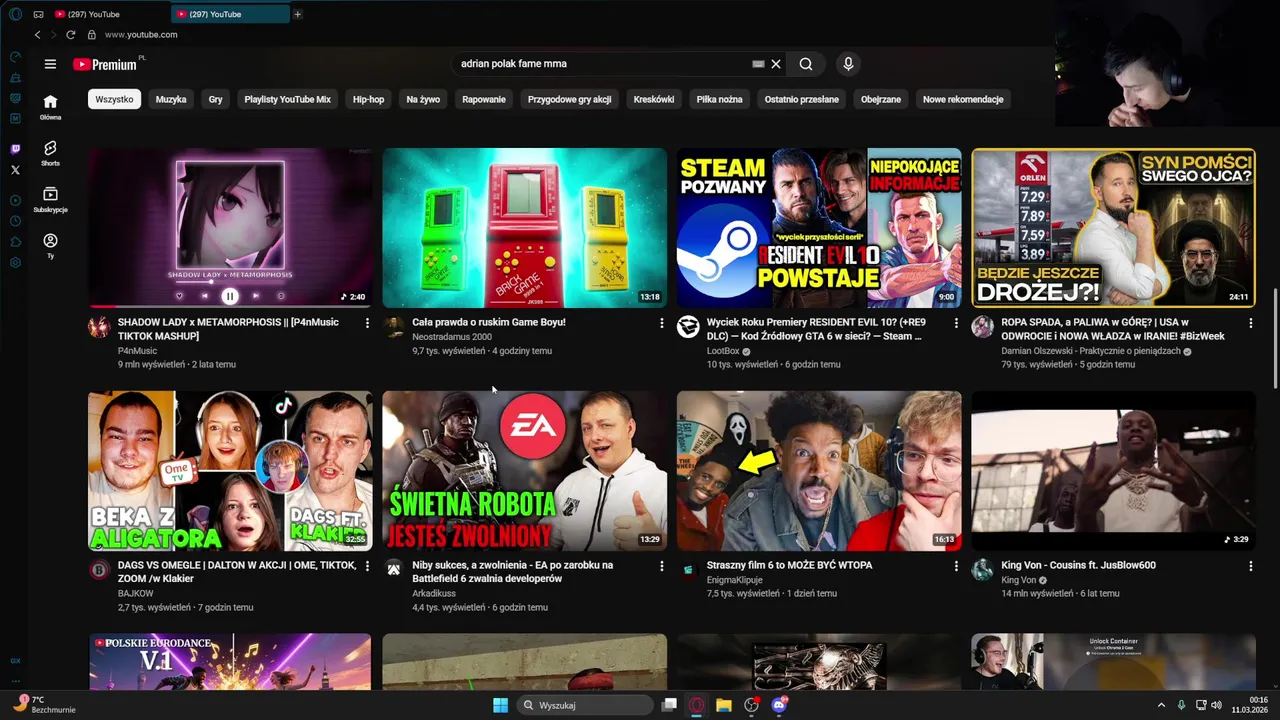The height and width of the screenshot is (720, 1280).
Task: Open options menu for ruski Game Boy video
Action: [661, 323]
